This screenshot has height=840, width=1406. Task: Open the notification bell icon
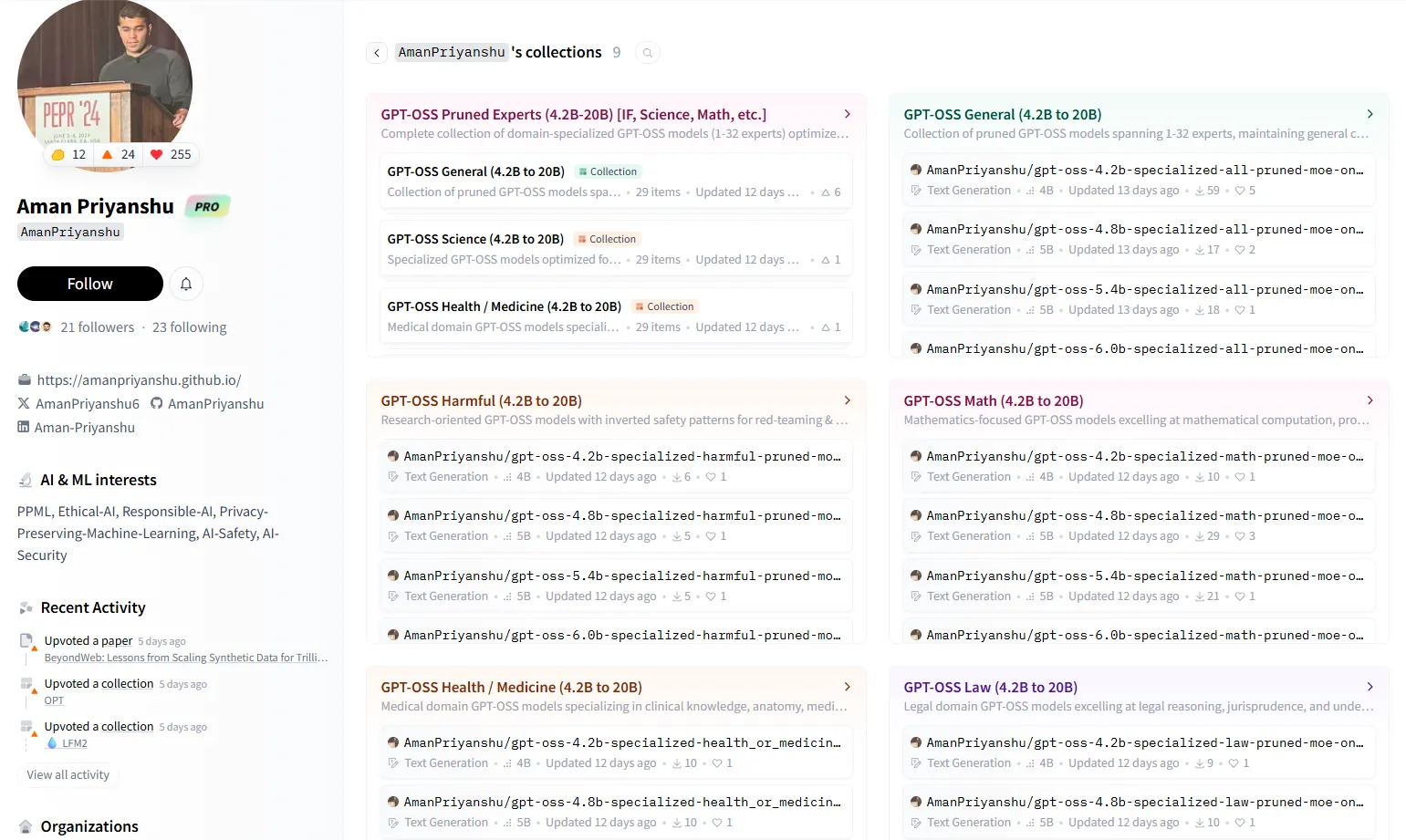pos(185,284)
